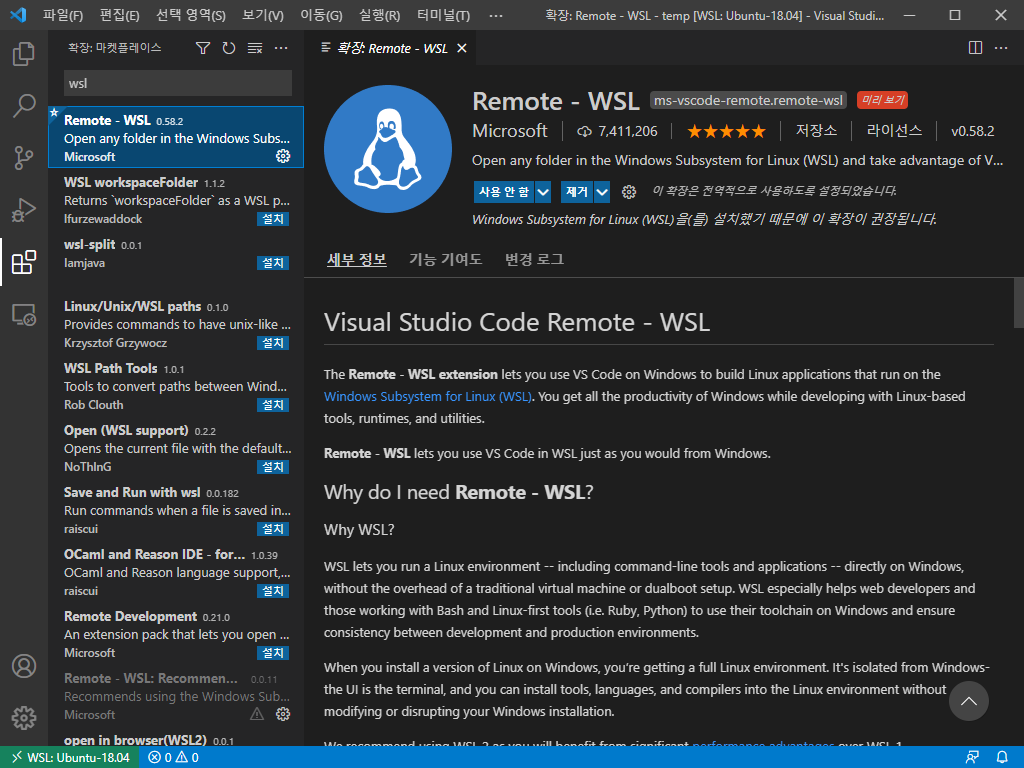Screen dimensions: 1024x768
Task: Switch to the Details (세부 정보) tab
Action: (x=357, y=259)
